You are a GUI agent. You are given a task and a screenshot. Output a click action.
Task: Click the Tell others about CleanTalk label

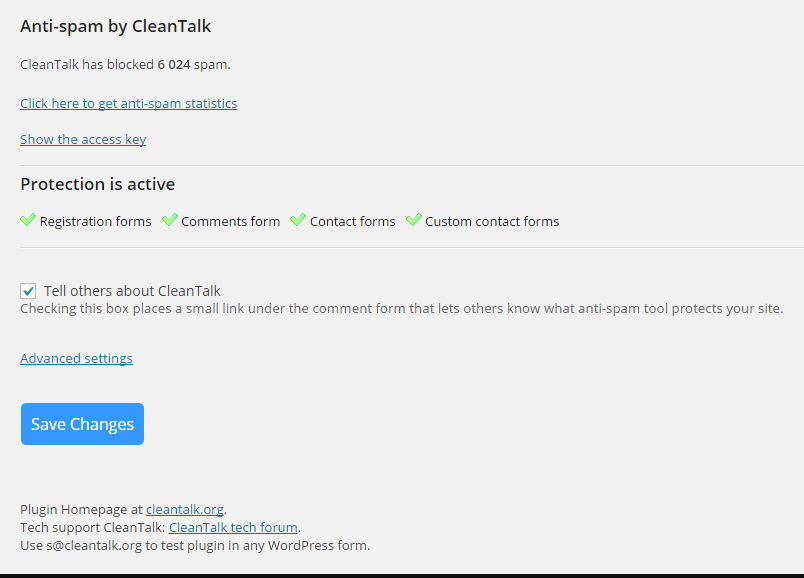point(132,291)
